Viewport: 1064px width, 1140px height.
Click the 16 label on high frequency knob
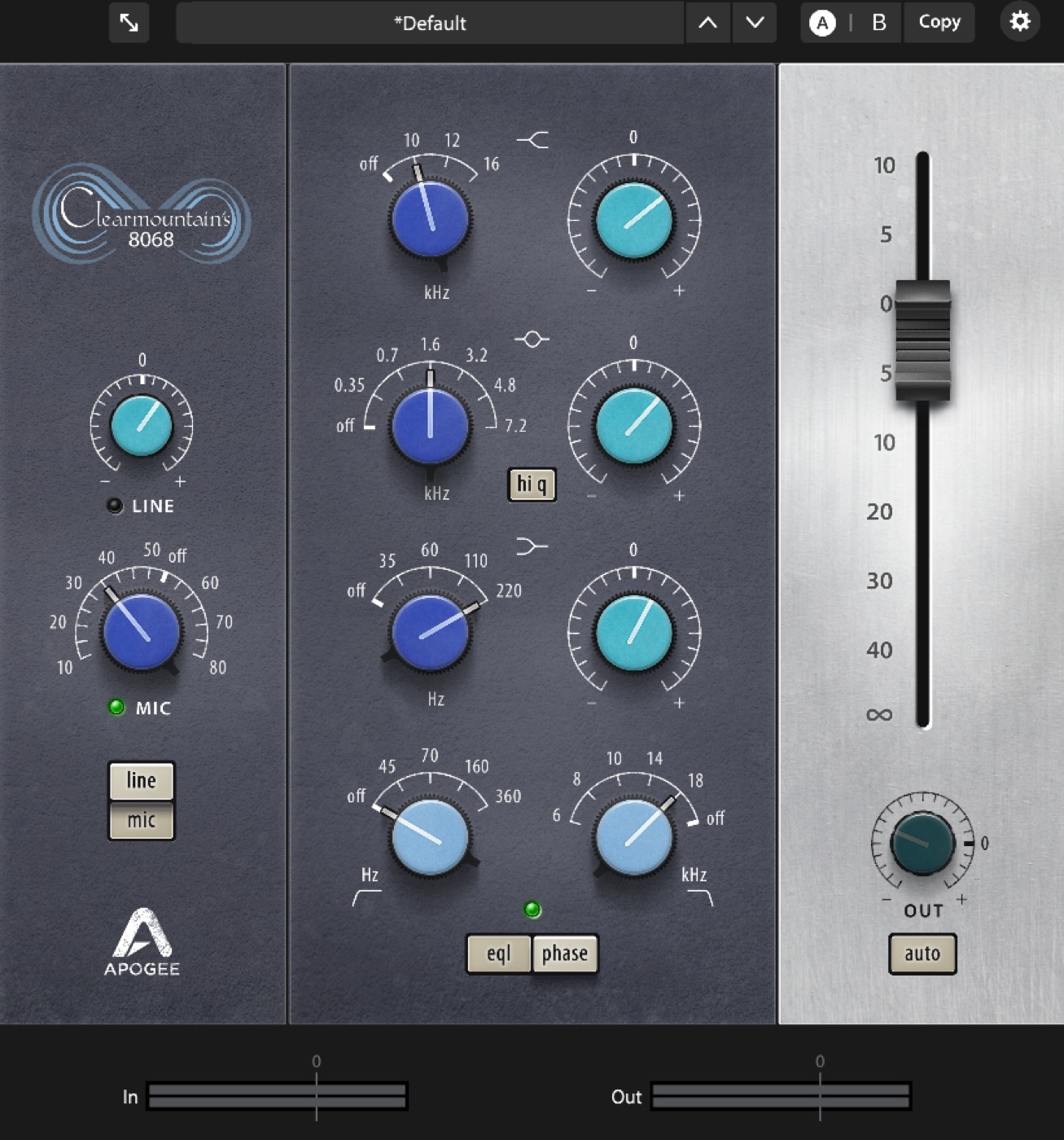coord(491,164)
